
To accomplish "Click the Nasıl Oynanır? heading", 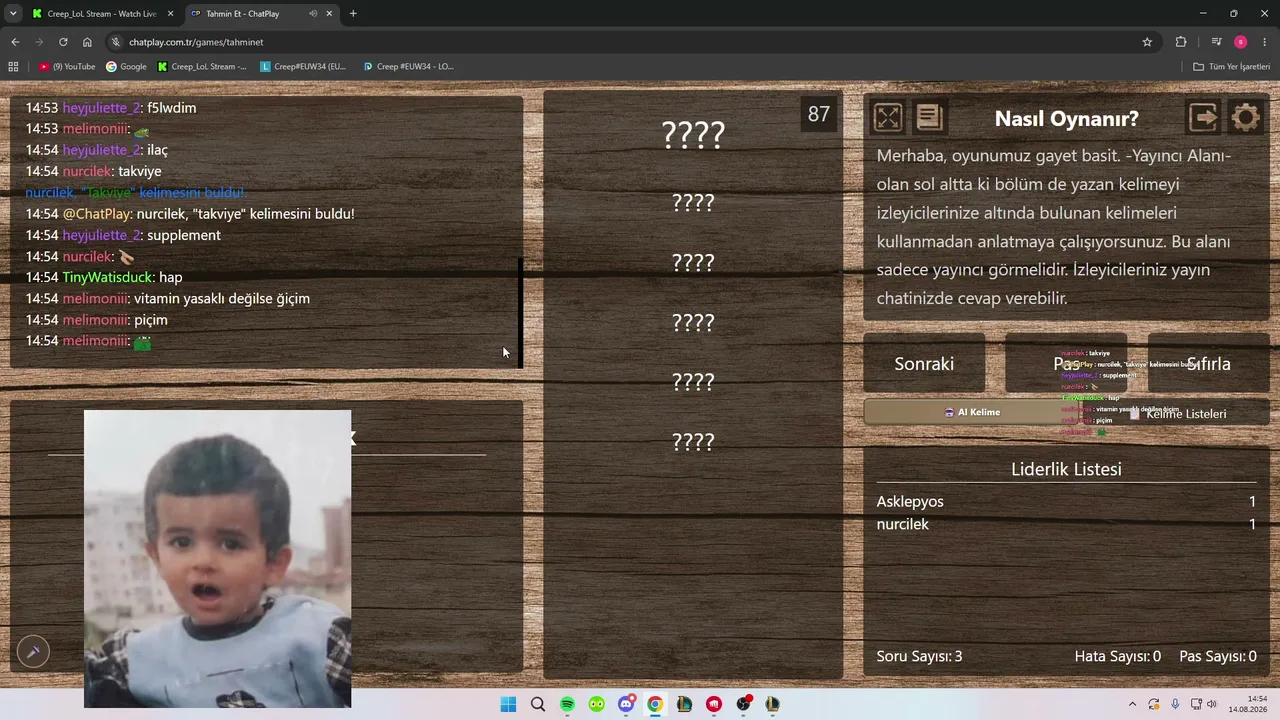I will pyautogui.click(x=1066, y=118).
